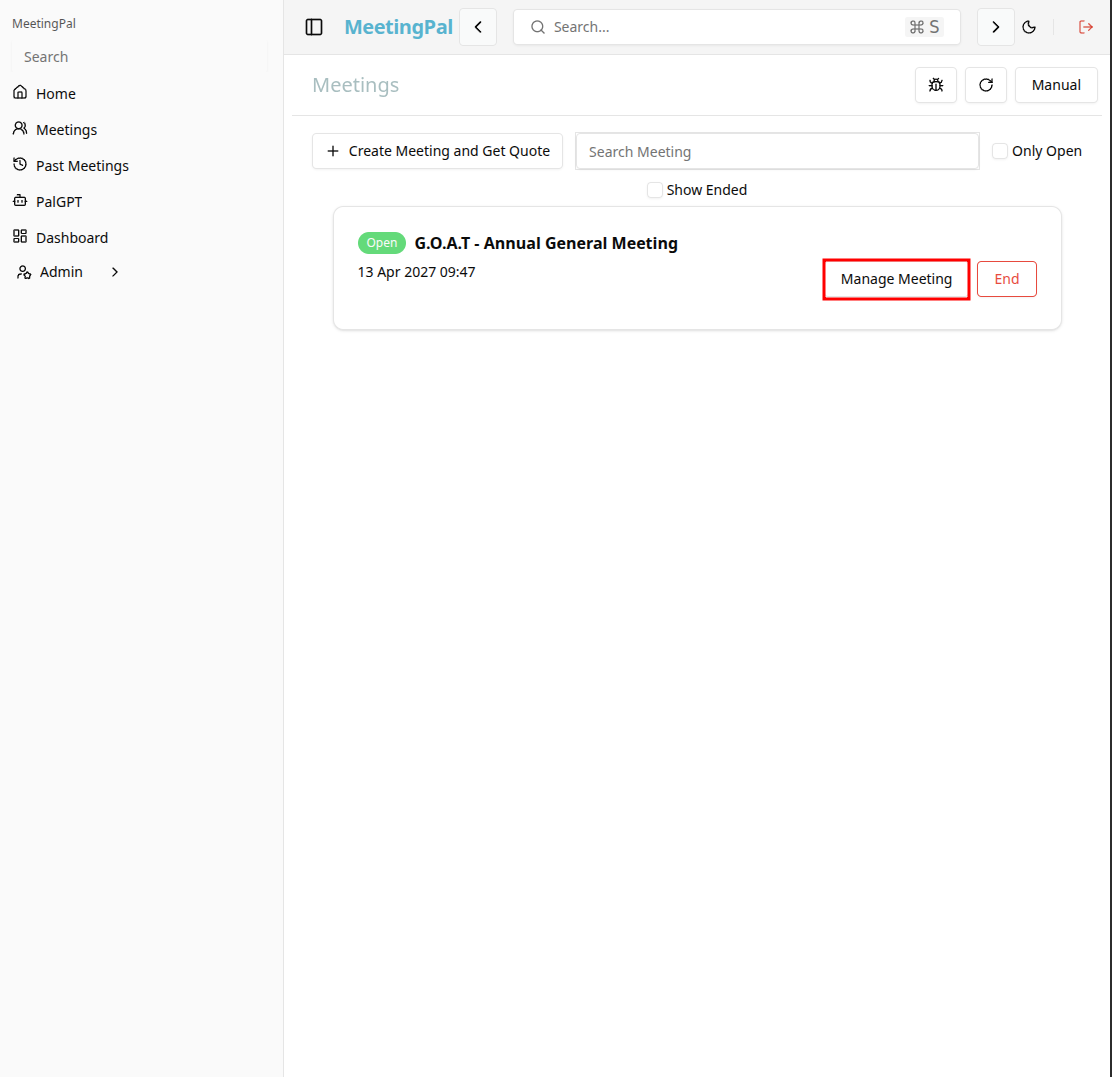Click the Meetings page heading

[355, 85]
